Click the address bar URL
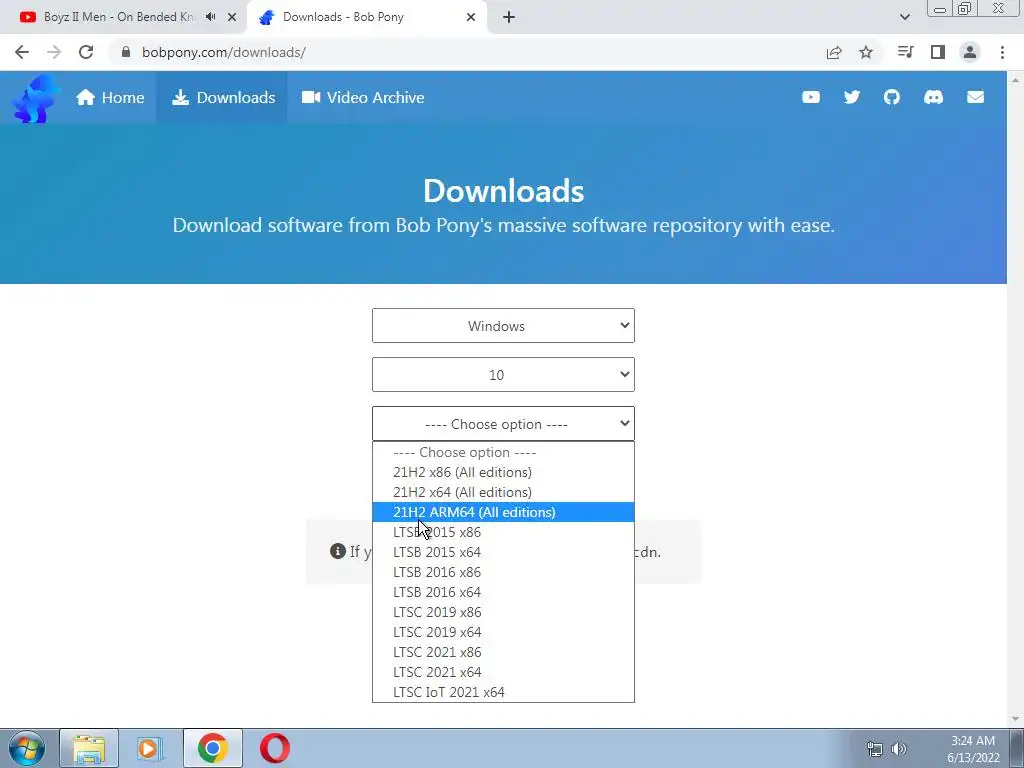This screenshot has height=768, width=1024. [223, 52]
